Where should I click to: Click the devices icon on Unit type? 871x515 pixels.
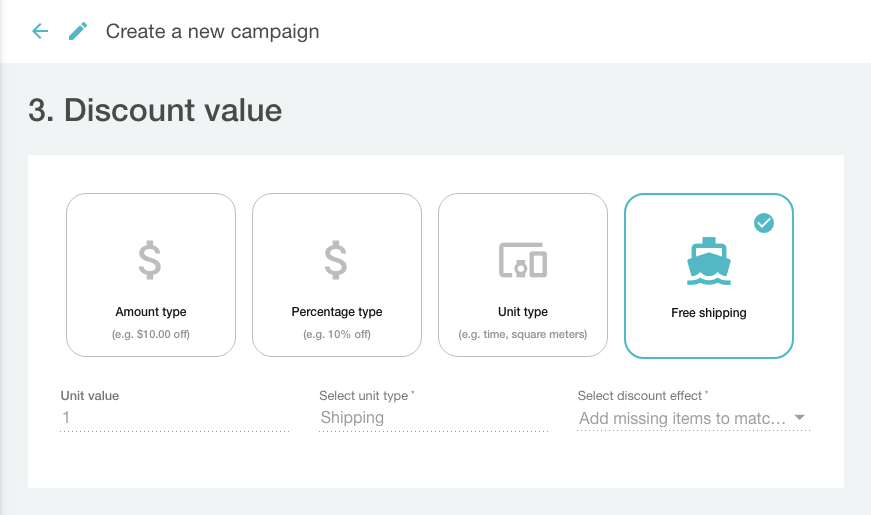point(522,260)
